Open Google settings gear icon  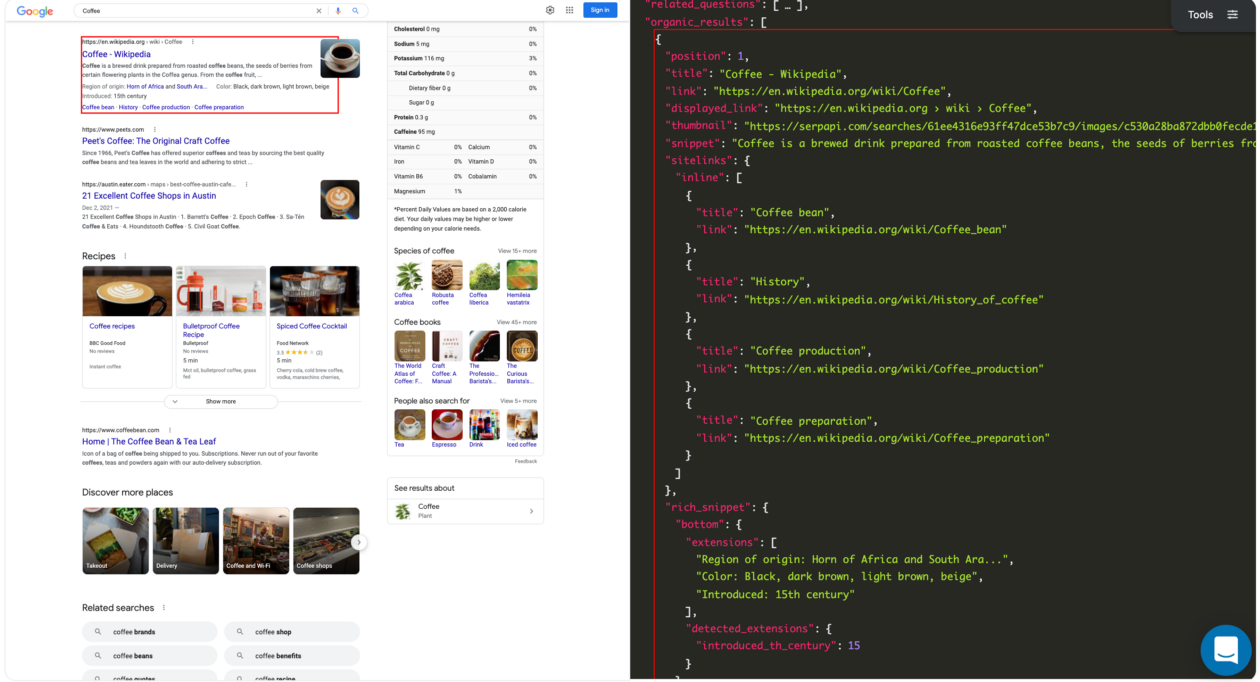(x=550, y=10)
